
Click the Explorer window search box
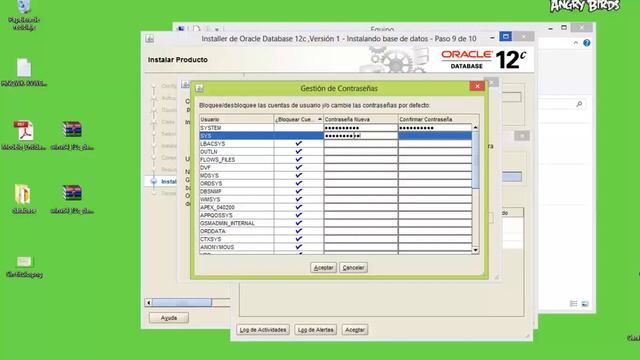point(563,104)
